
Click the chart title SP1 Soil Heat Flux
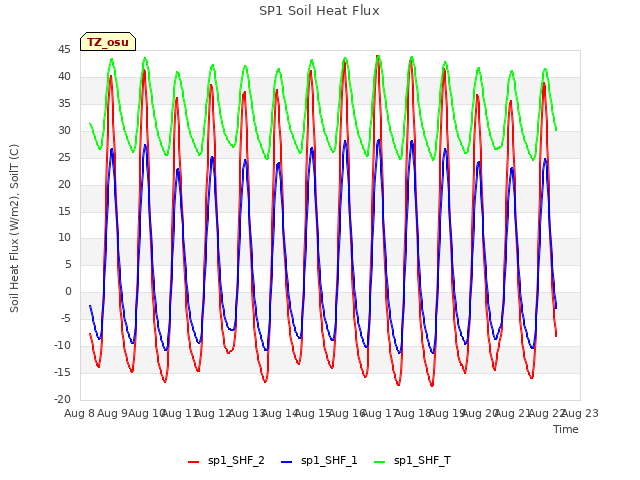[x=319, y=11]
